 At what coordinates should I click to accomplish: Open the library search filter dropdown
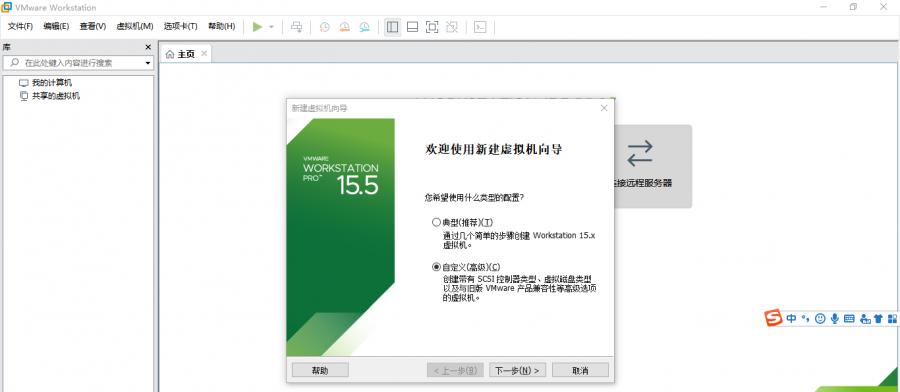point(148,63)
